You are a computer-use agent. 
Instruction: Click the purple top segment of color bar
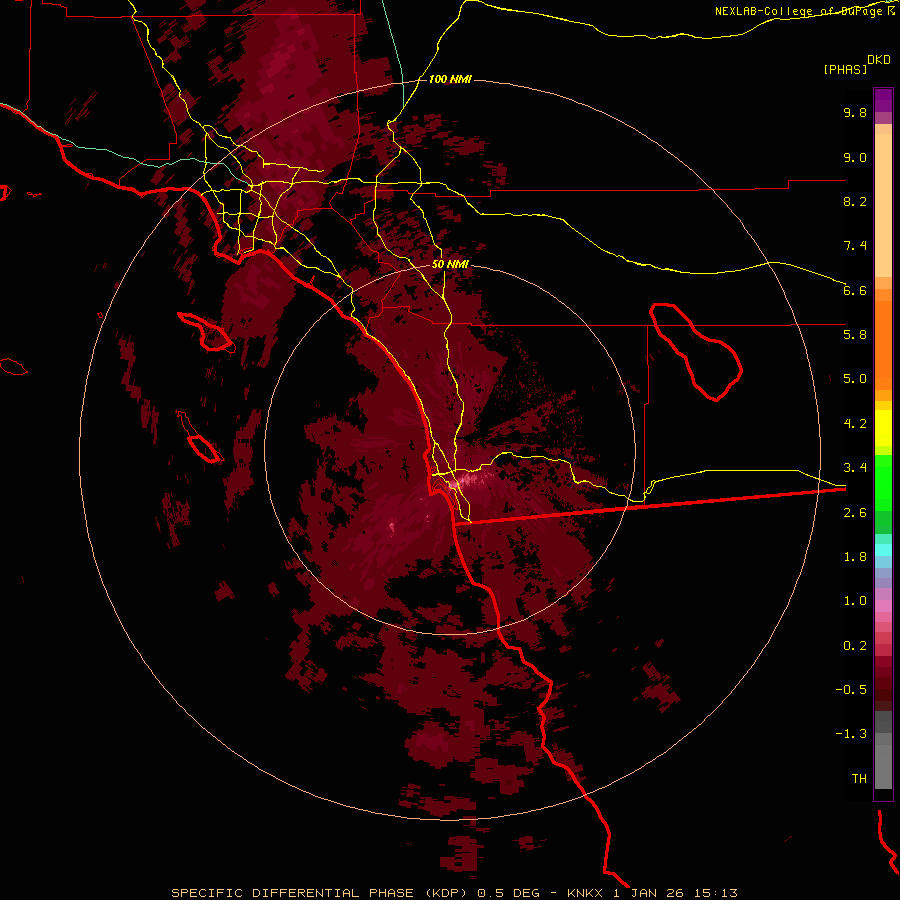[x=883, y=100]
